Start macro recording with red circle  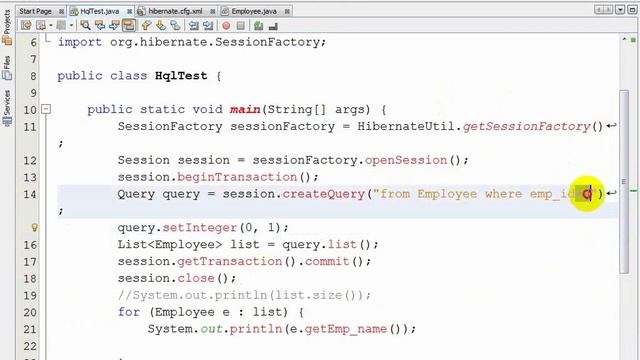point(226,26)
